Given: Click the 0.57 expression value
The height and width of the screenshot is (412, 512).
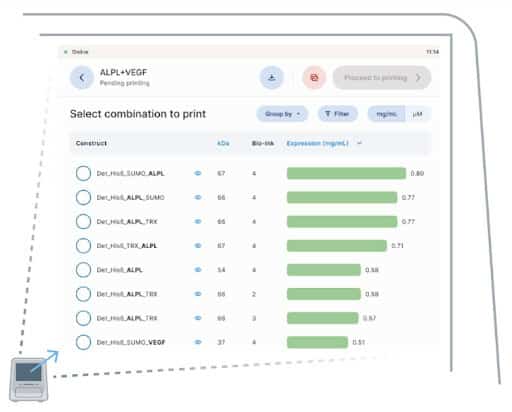Looking at the screenshot, I should [369, 318].
